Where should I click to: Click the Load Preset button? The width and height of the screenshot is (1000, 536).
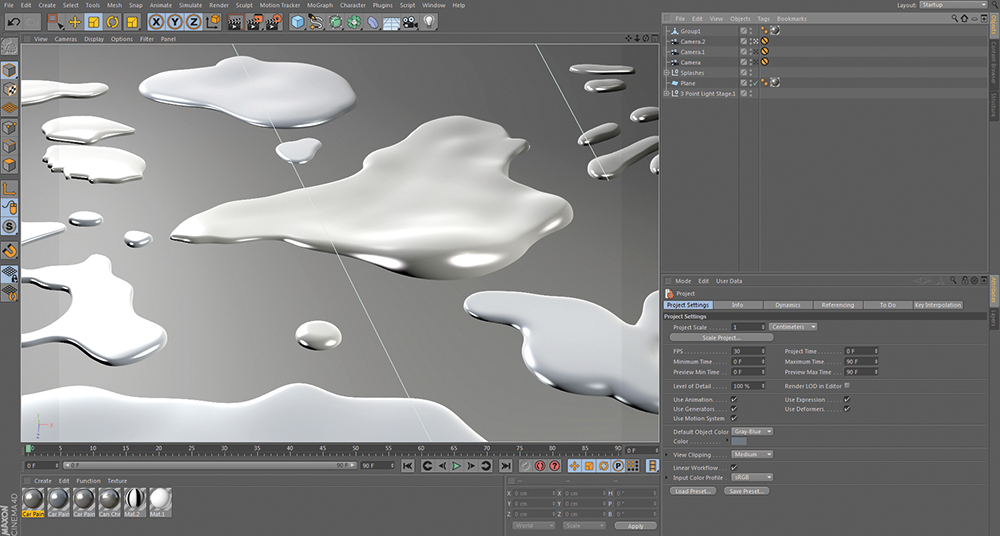(693, 491)
